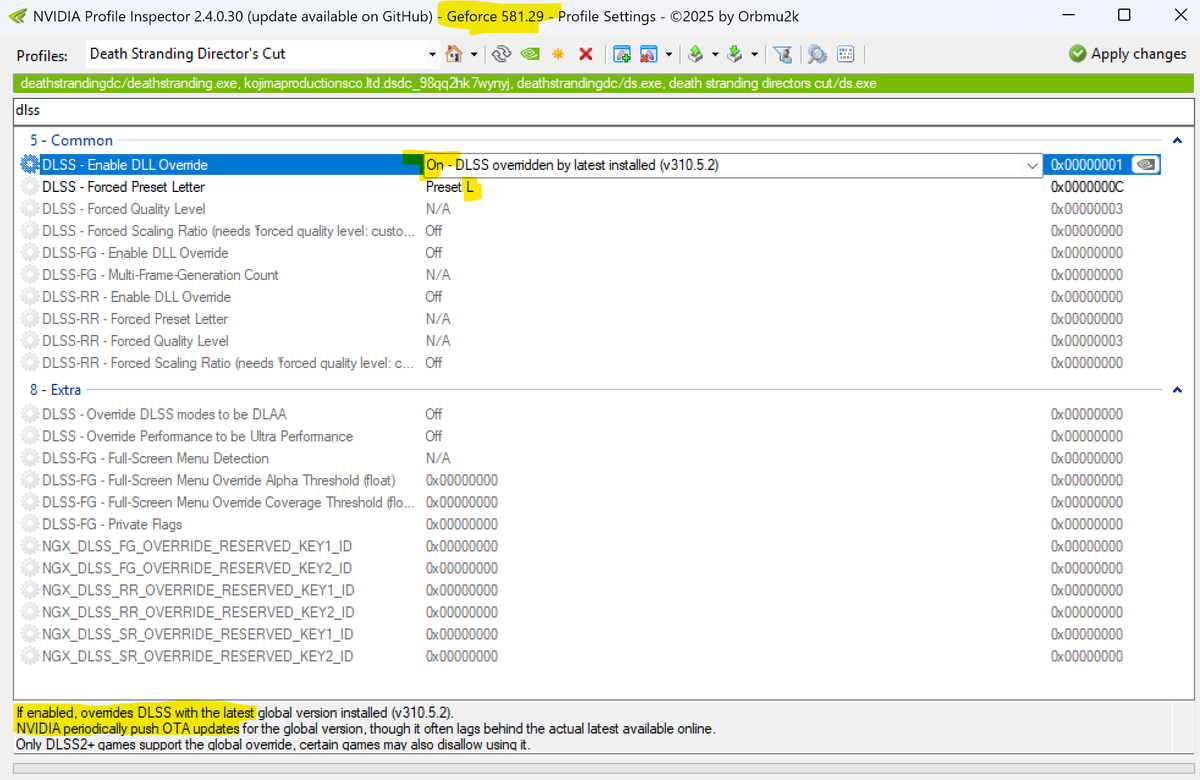Click the gear icon for DLSS-FG Private Flags
This screenshot has width=1200, height=780.
[29, 524]
